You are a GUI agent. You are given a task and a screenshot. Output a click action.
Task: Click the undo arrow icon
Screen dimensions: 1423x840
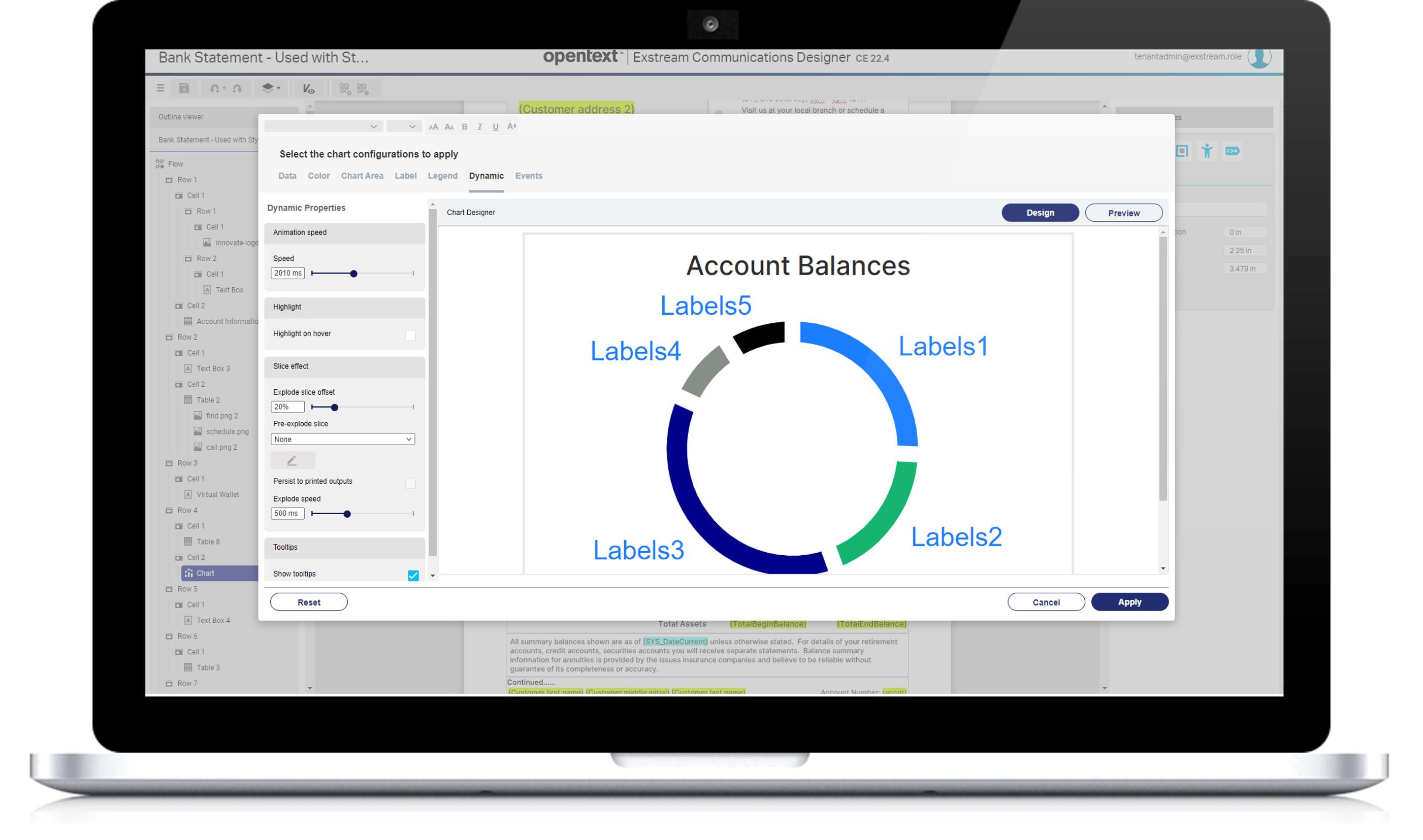click(x=215, y=88)
